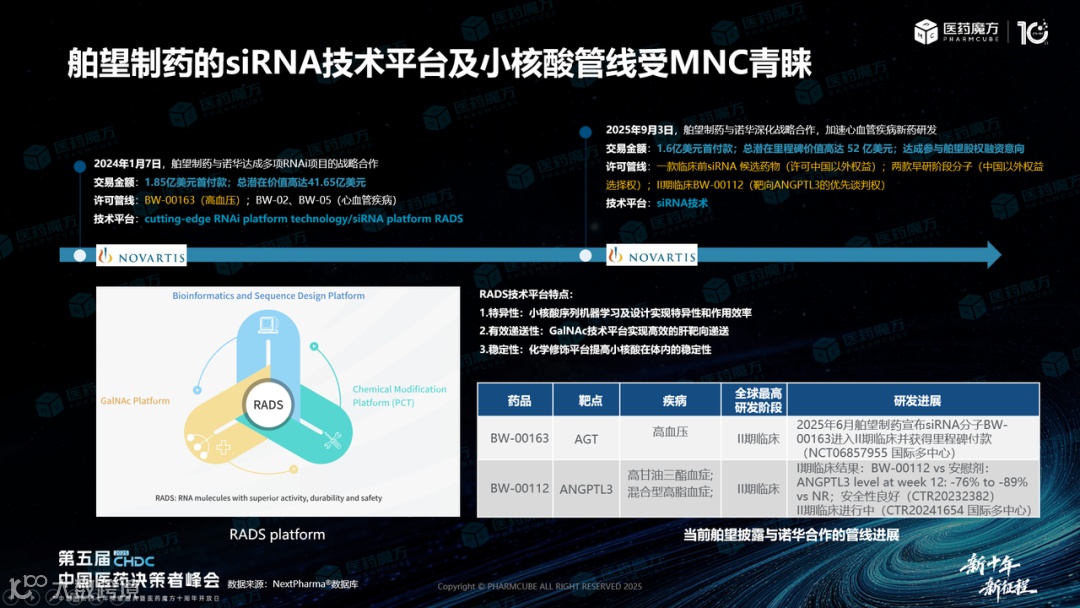Click the Chemical Modification Platform (PCT) label
1080x608 pixels.
[399, 396]
